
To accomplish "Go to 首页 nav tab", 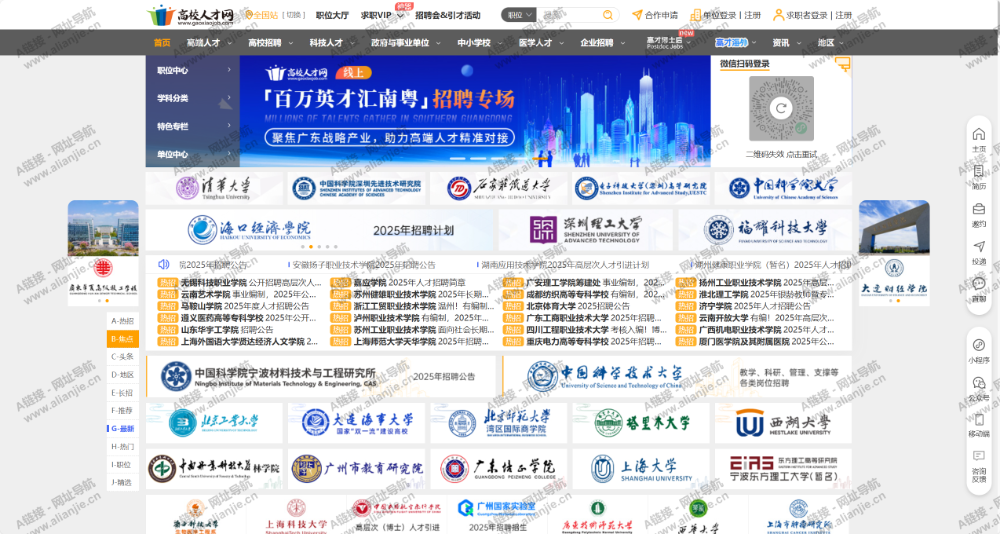I will pos(162,43).
